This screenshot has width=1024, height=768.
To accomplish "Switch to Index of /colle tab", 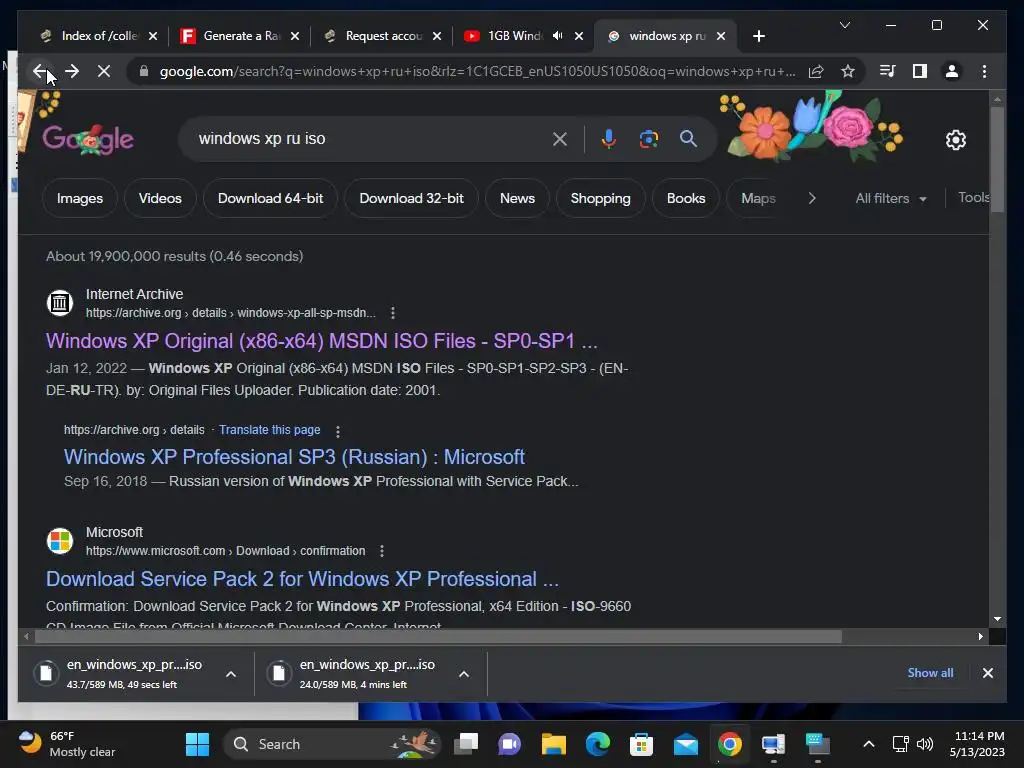I will pos(99,36).
